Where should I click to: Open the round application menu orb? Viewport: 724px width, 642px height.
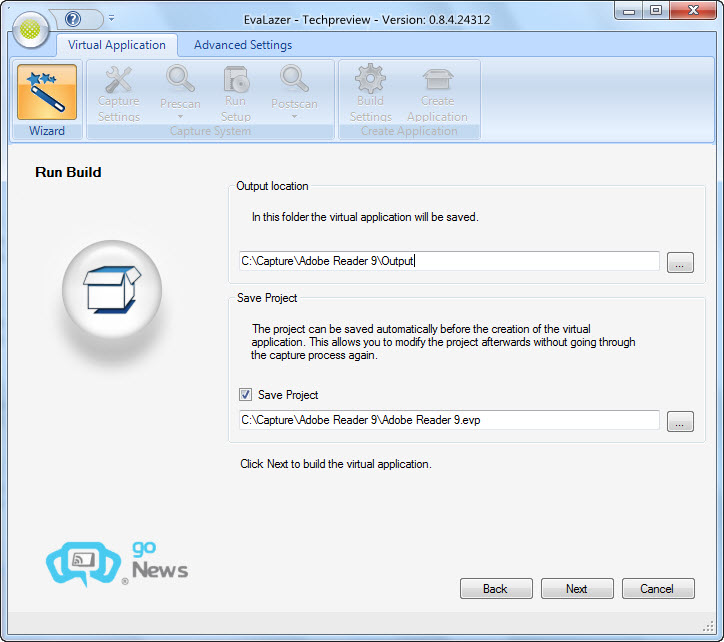[x=30, y=30]
